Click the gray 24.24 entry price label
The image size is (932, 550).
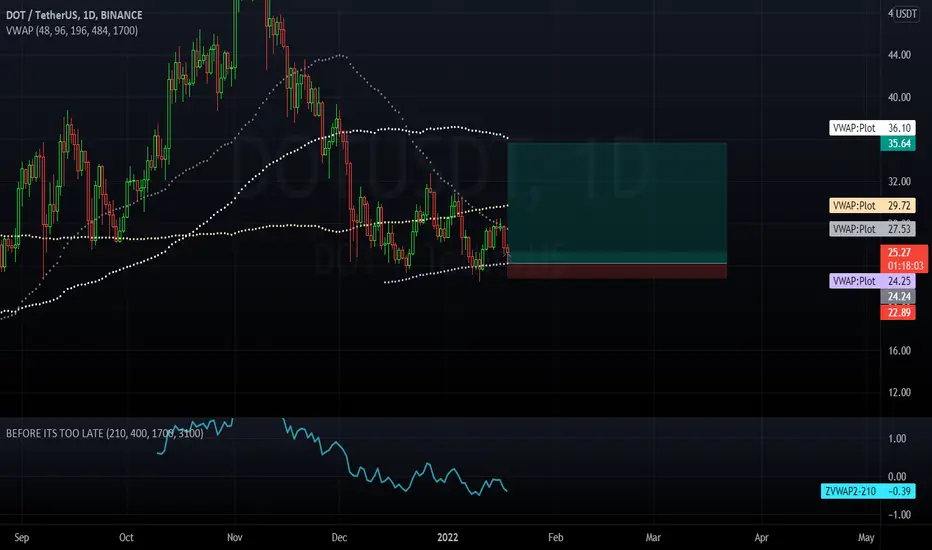pyautogui.click(x=898, y=297)
